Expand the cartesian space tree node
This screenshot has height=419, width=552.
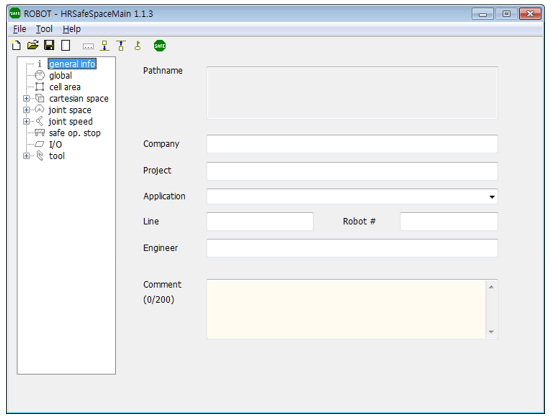click(26, 99)
